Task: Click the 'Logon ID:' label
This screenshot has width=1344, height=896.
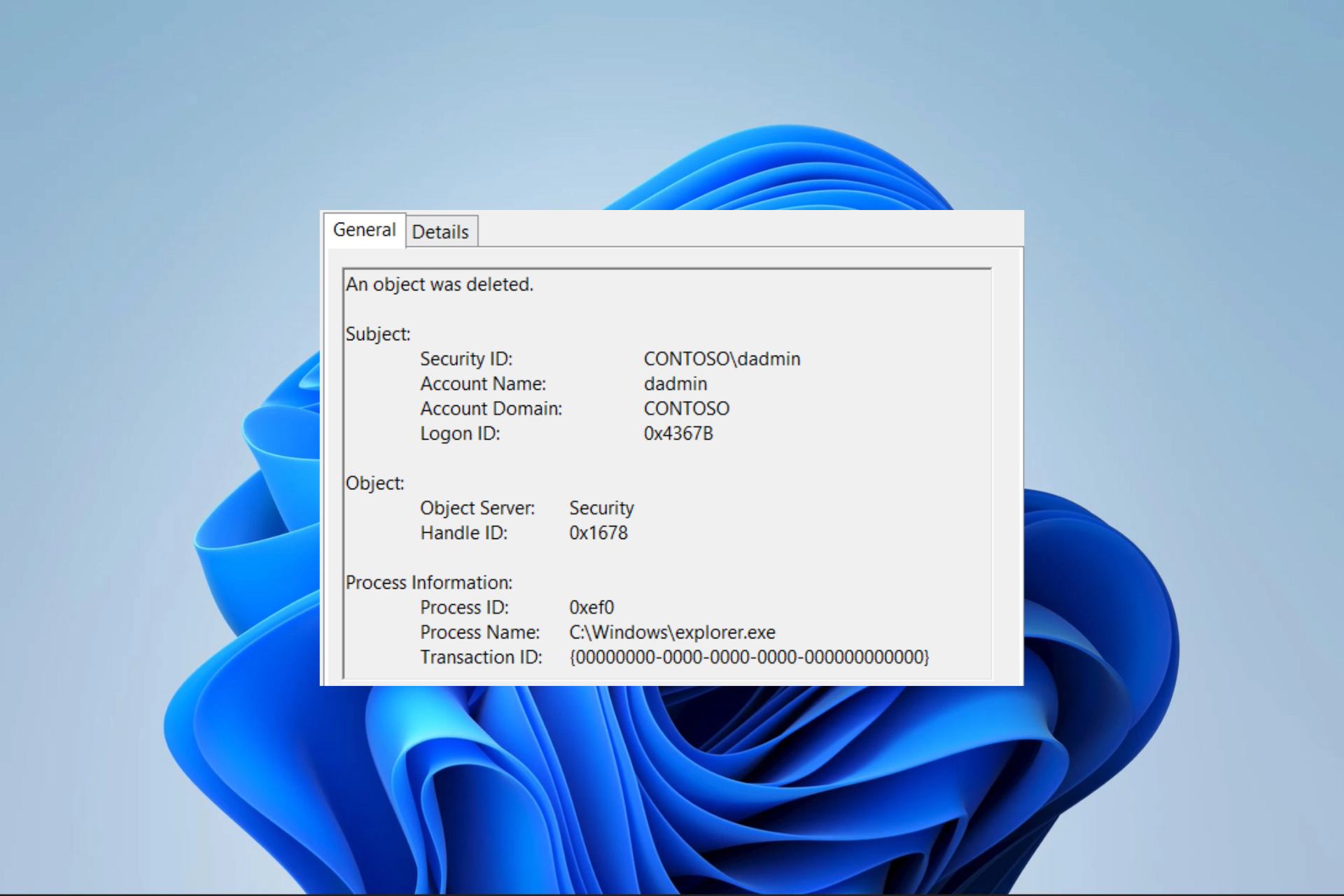Action: (x=460, y=434)
